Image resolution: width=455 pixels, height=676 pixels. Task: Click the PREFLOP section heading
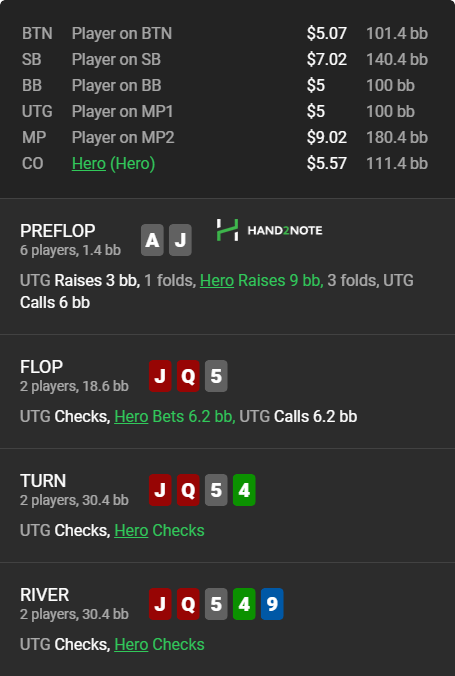click(57, 231)
